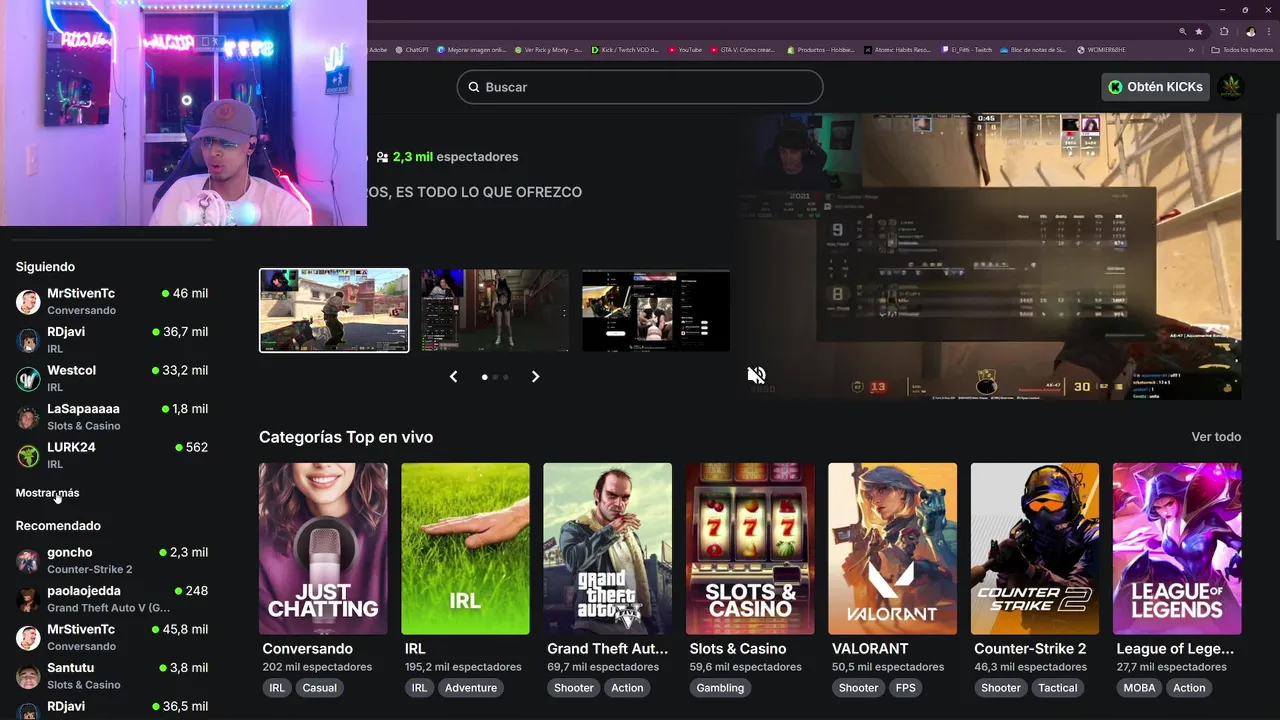This screenshot has height=720, width=1280.
Task: Click Ver todo for top categories
Action: 1216,437
